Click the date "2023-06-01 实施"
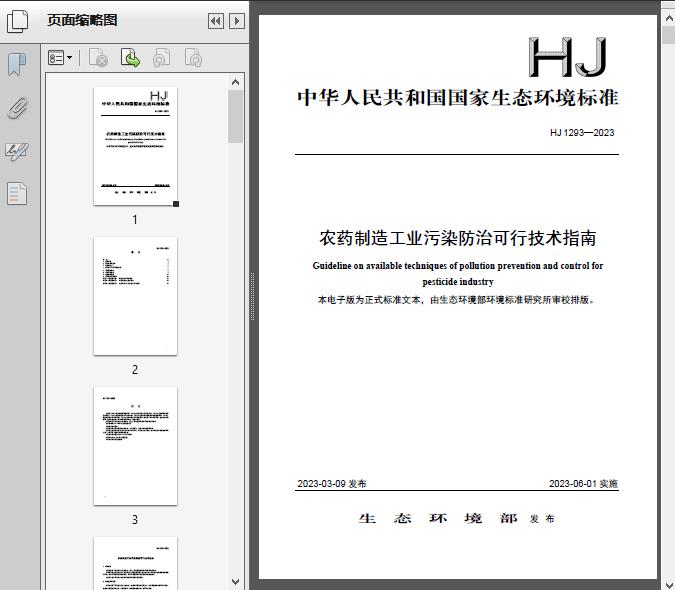The height and width of the screenshot is (590, 675). point(583,484)
